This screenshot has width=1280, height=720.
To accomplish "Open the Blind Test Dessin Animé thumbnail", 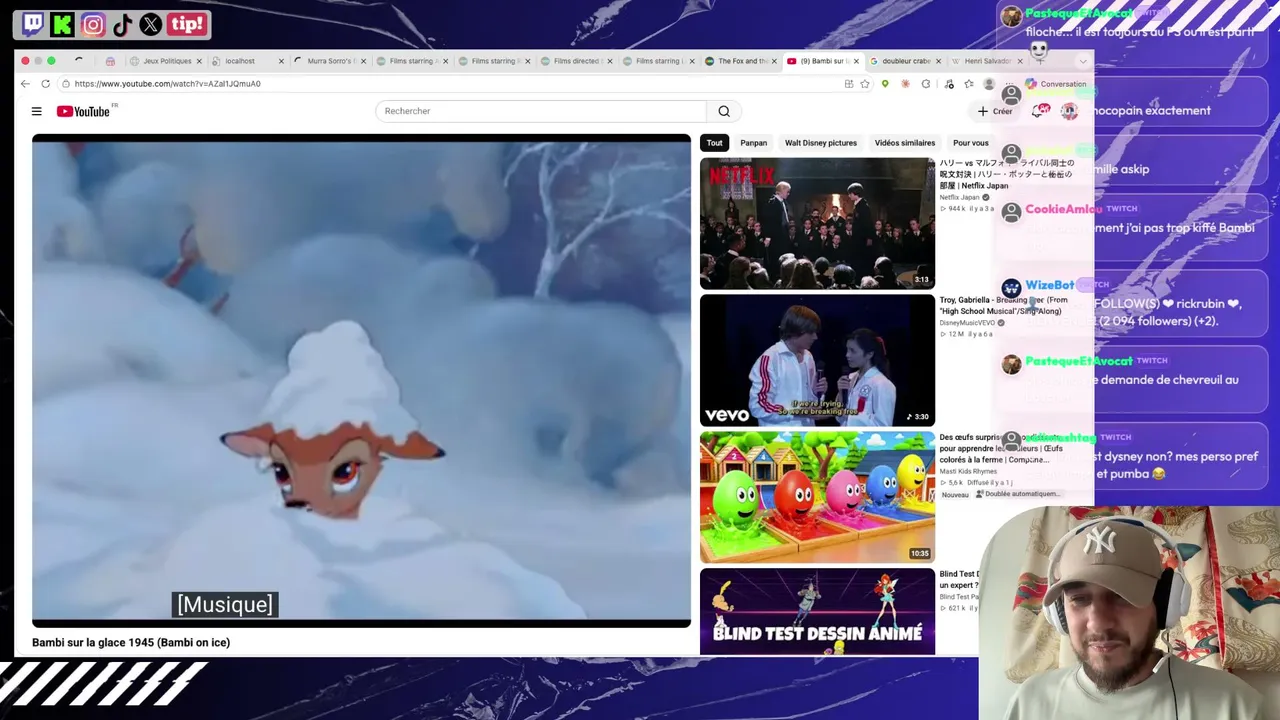I will point(817,612).
